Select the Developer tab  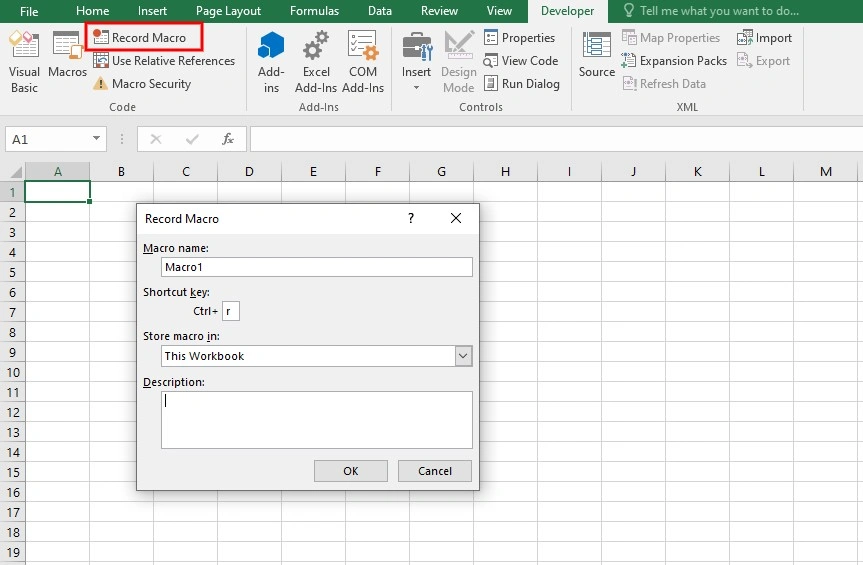click(x=567, y=11)
